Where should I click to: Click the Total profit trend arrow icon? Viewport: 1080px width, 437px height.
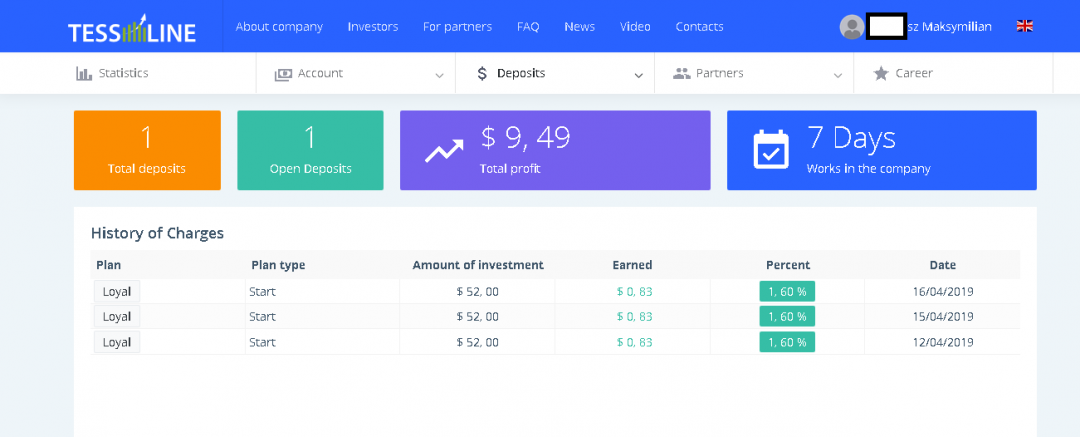click(x=444, y=150)
